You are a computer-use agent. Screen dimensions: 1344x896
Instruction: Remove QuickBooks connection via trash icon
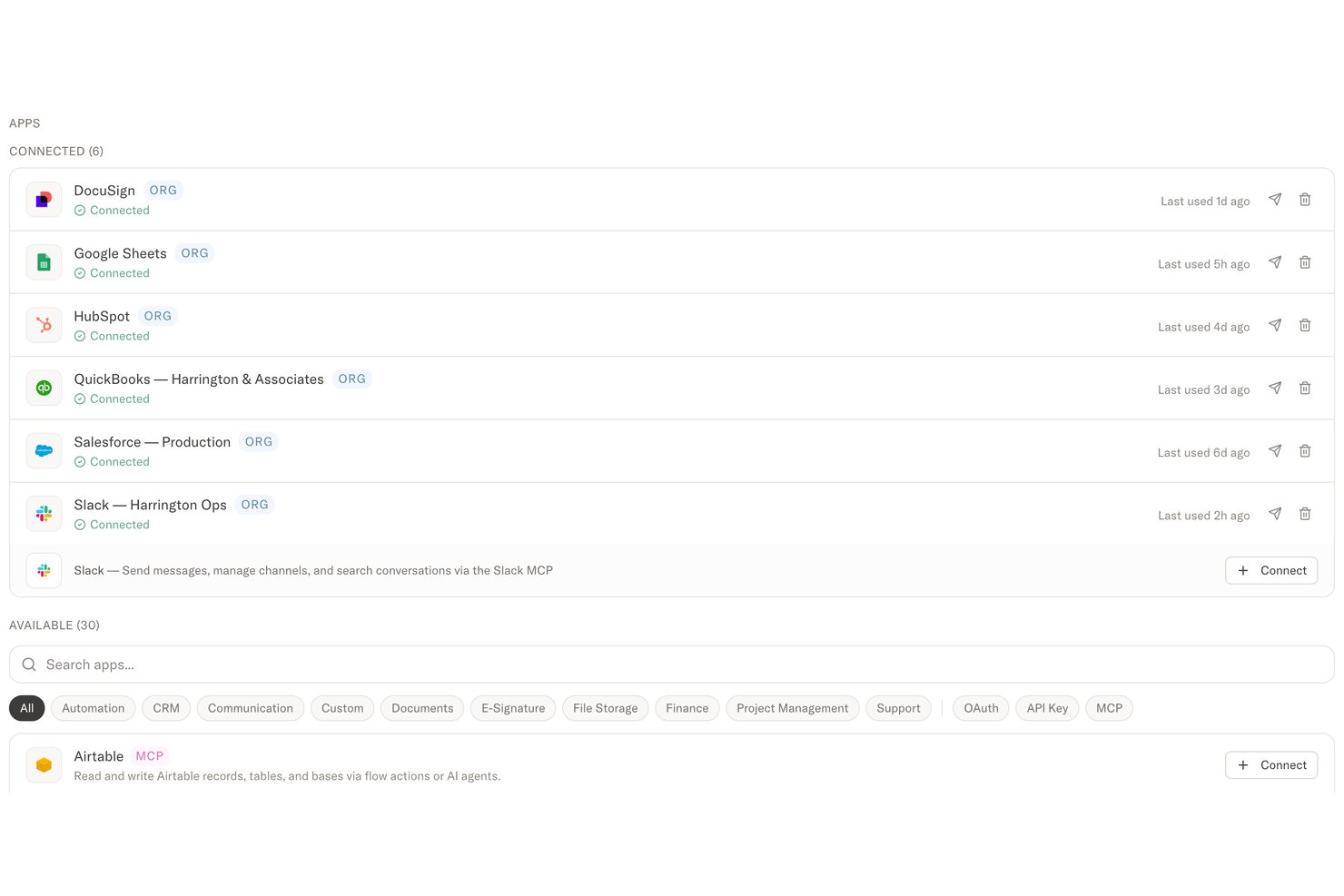click(1305, 389)
